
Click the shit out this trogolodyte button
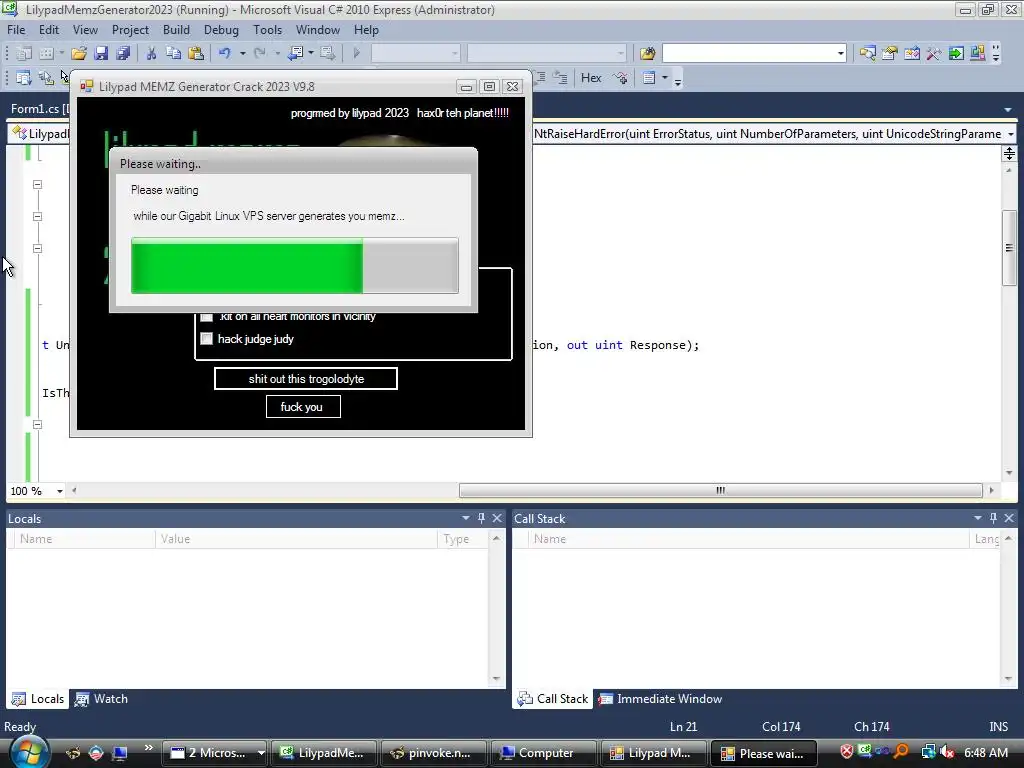[x=306, y=379]
